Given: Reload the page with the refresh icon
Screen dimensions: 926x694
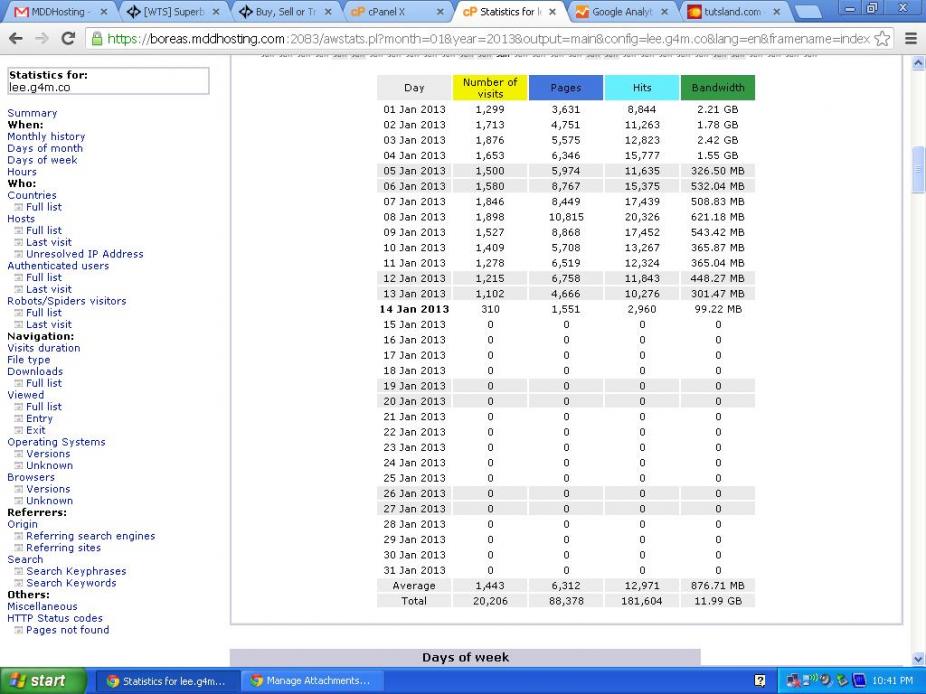Looking at the screenshot, I should click(67, 38).
